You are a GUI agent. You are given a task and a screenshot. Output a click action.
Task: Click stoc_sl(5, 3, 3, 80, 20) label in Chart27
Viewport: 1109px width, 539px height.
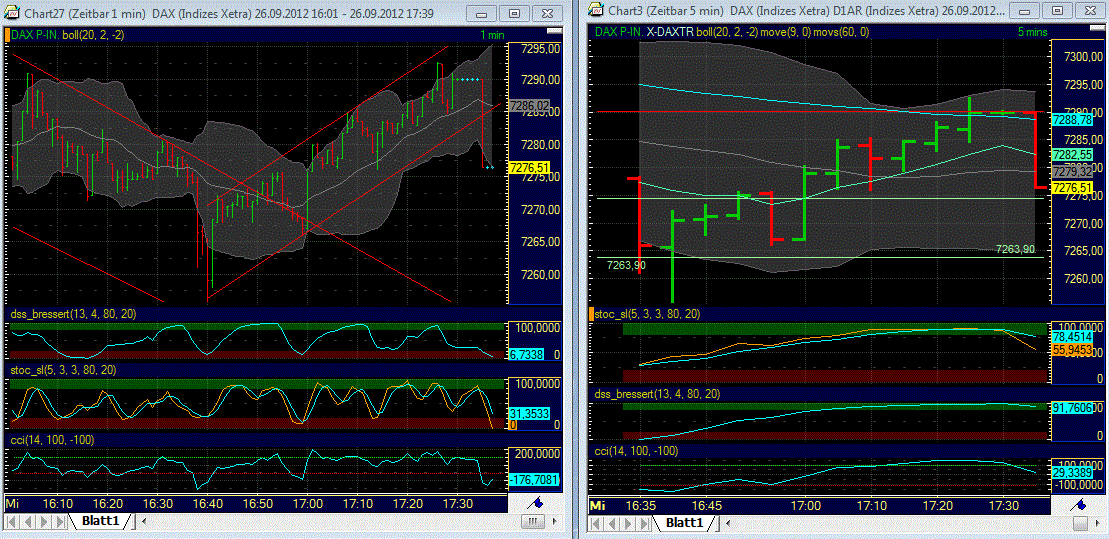point(64,369)
